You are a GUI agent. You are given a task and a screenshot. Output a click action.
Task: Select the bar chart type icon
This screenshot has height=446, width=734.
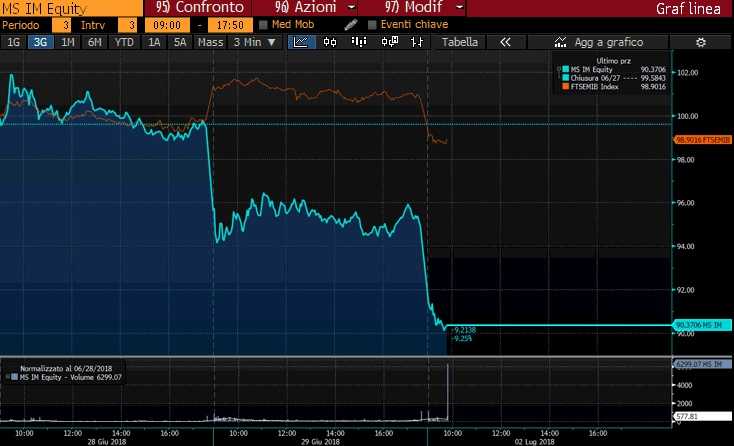(359, 42)
